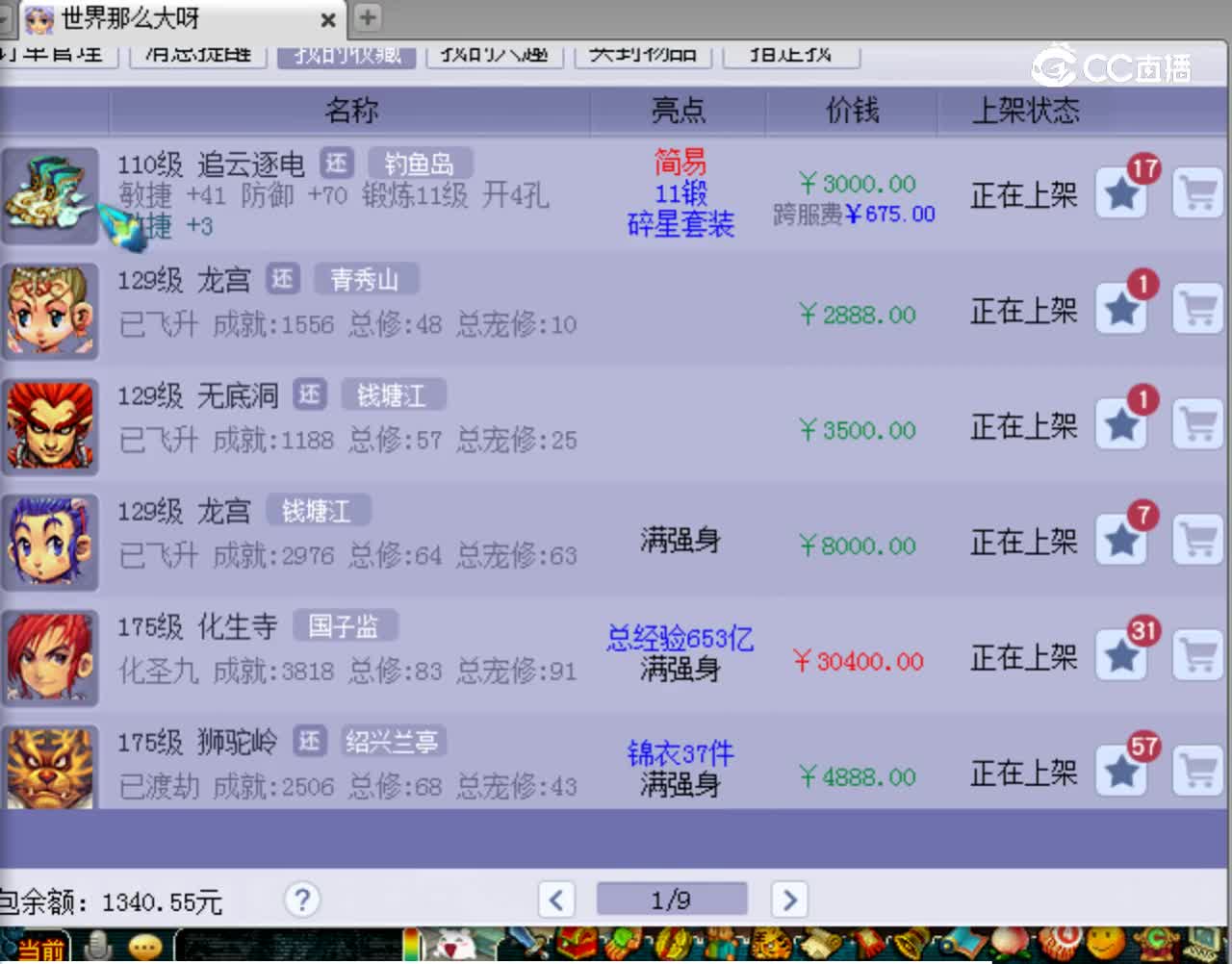Toggle the favorite star on the 175级狮驼岭 listing
The image size is (1232, 964).
click(1121, 770)
